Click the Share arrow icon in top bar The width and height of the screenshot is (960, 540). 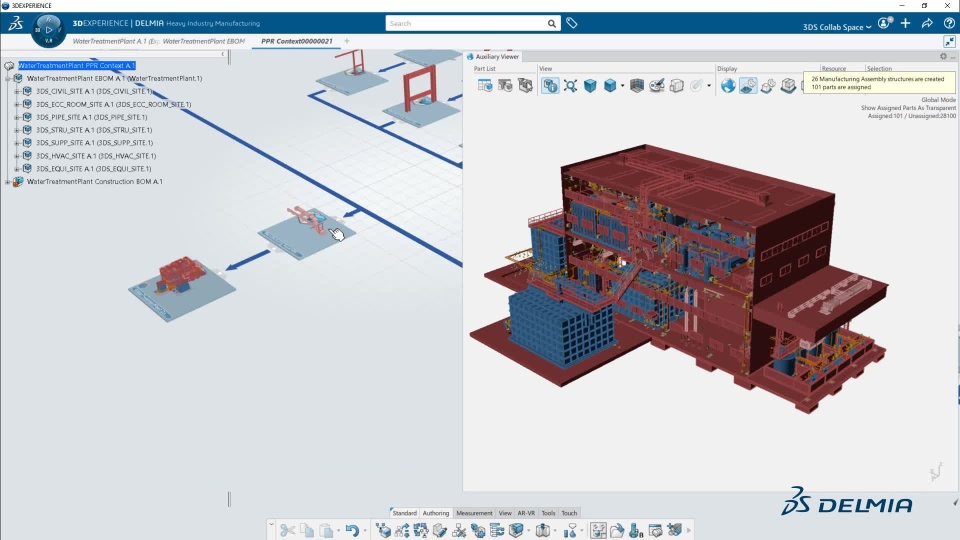(928, 23)
